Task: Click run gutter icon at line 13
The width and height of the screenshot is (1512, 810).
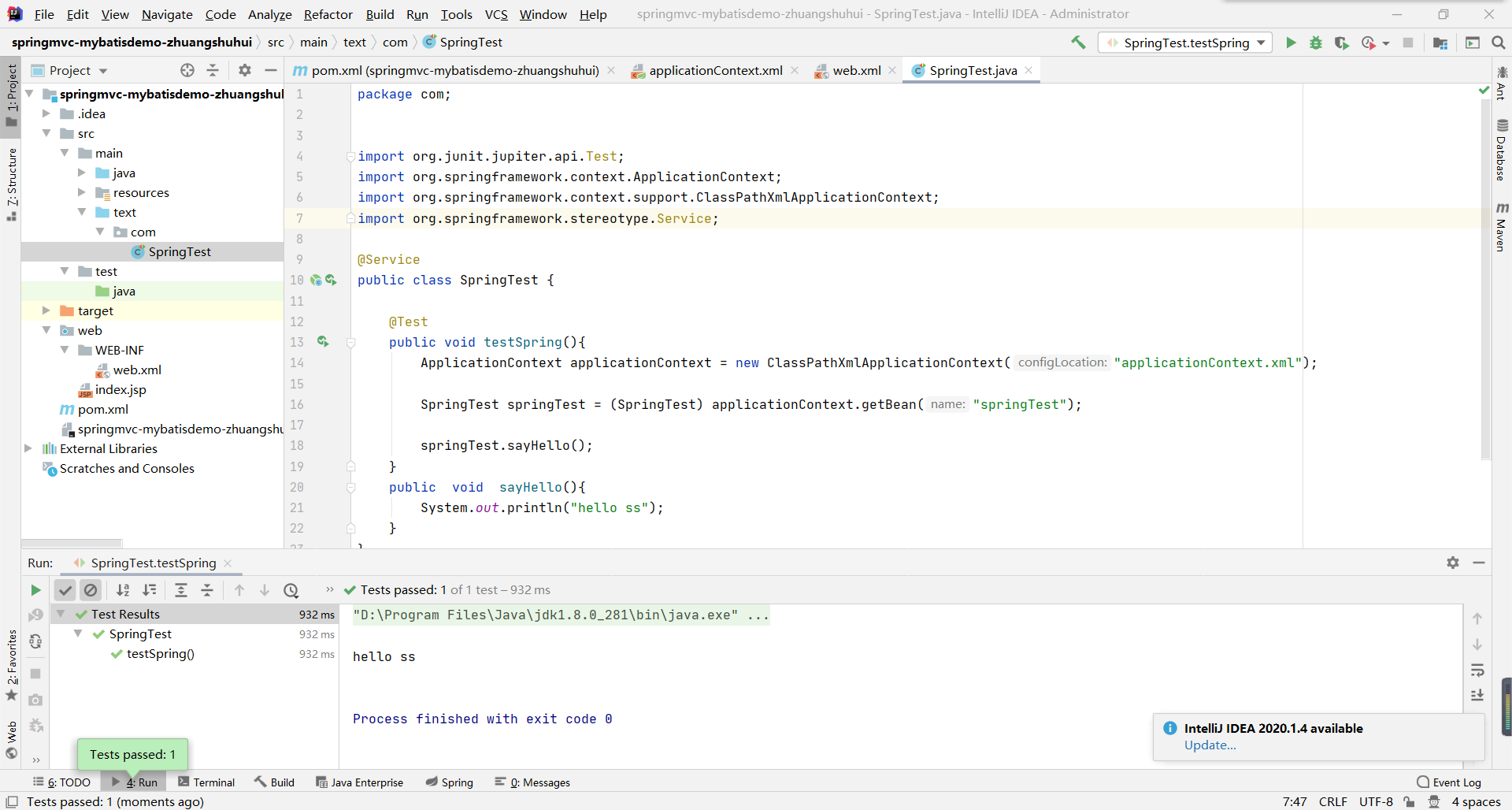Action: [323, 342]
